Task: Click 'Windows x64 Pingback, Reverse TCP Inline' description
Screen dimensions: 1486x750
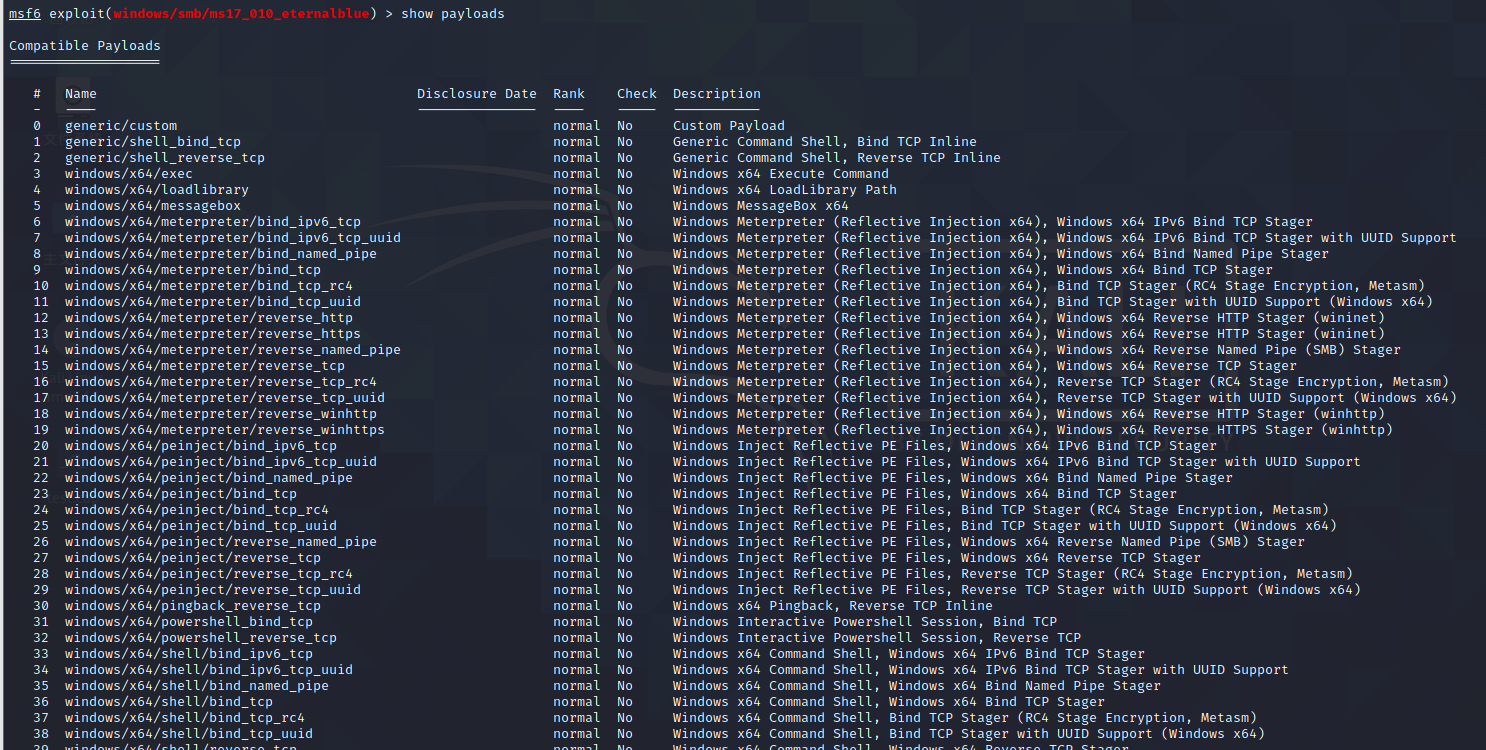Action: 833,606
